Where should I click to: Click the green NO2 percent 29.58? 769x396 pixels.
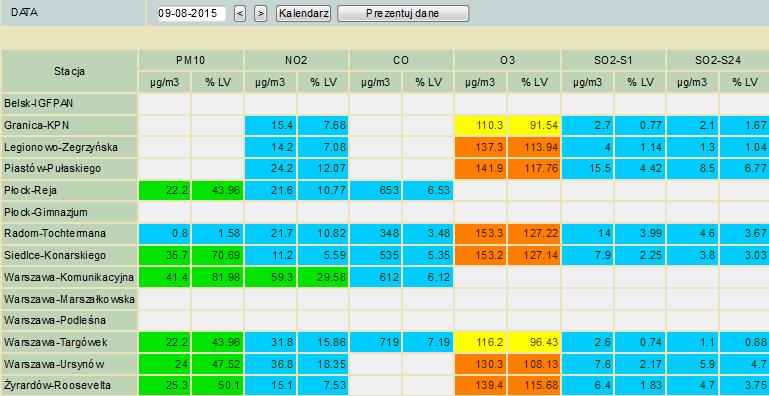pos(323,277)
